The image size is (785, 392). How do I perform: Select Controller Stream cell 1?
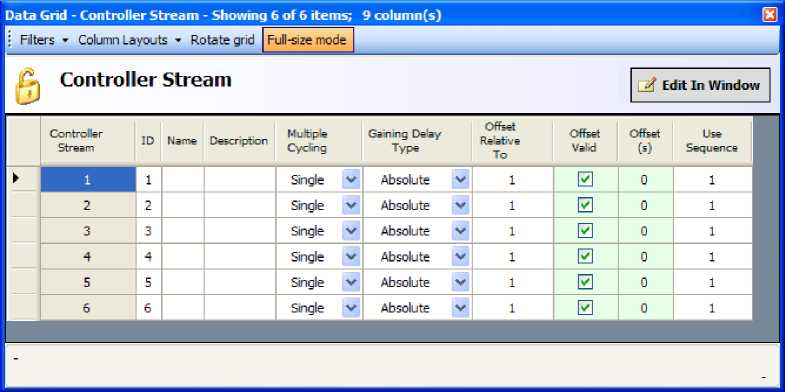coord(88,179)
